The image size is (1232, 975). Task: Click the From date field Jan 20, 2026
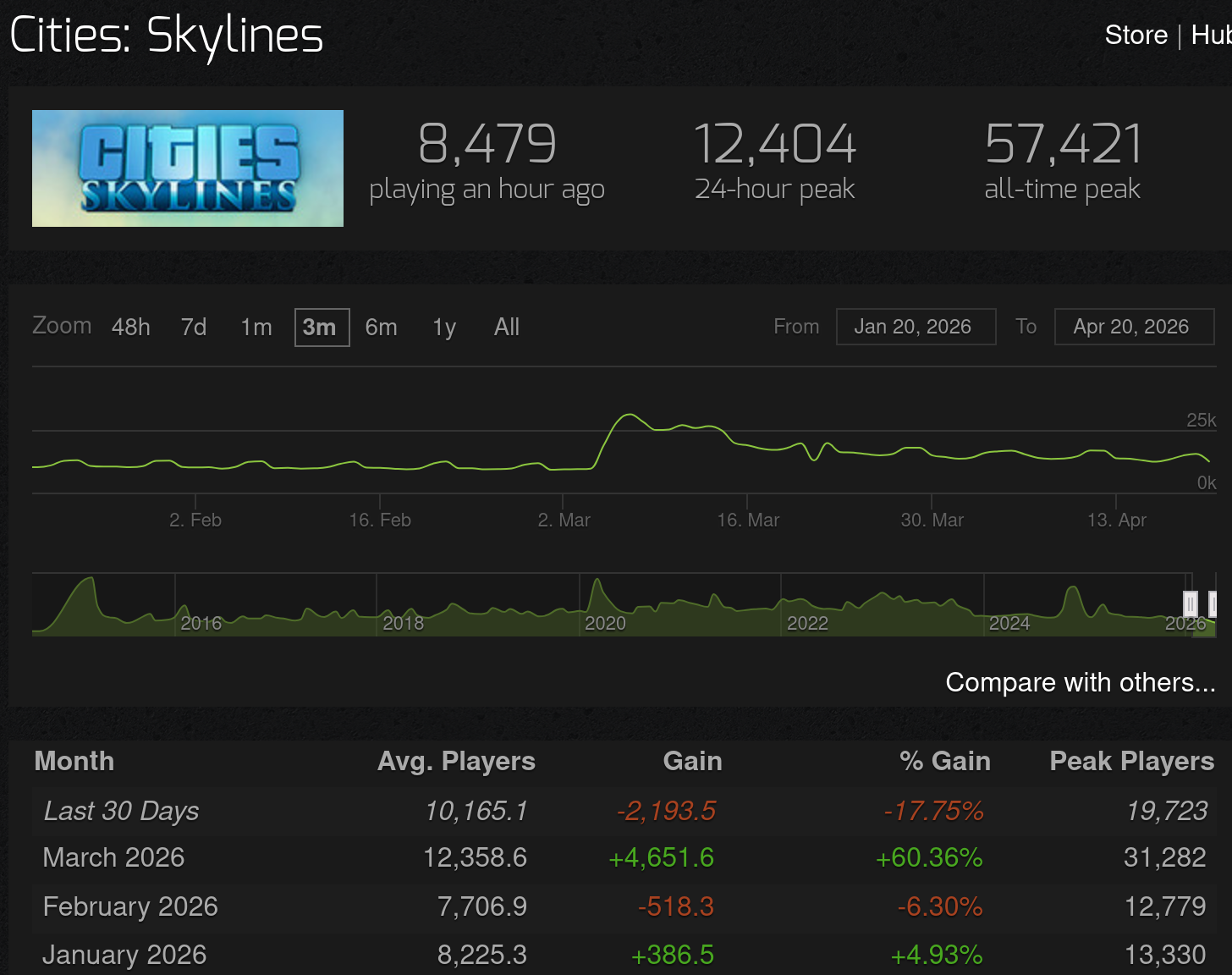916,327
